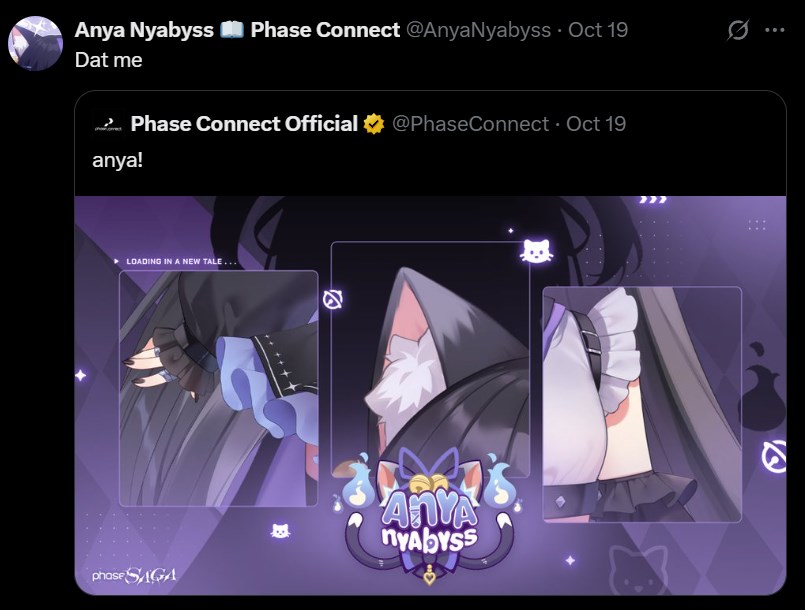The image size is (805, 610).
Task: Click the quoted tweet text 'anya!'
Action: coord(118,160)
